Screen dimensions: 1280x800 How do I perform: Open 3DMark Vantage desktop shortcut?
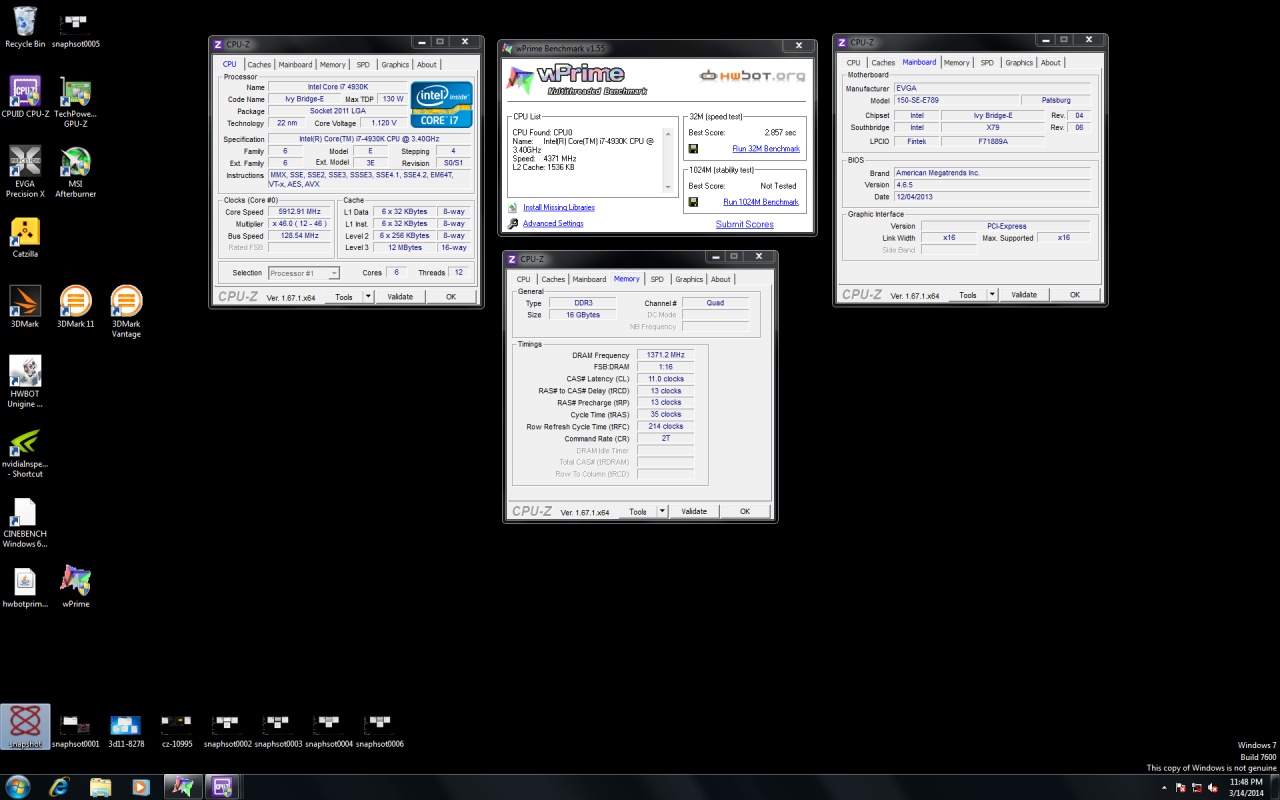click(126, 302)
